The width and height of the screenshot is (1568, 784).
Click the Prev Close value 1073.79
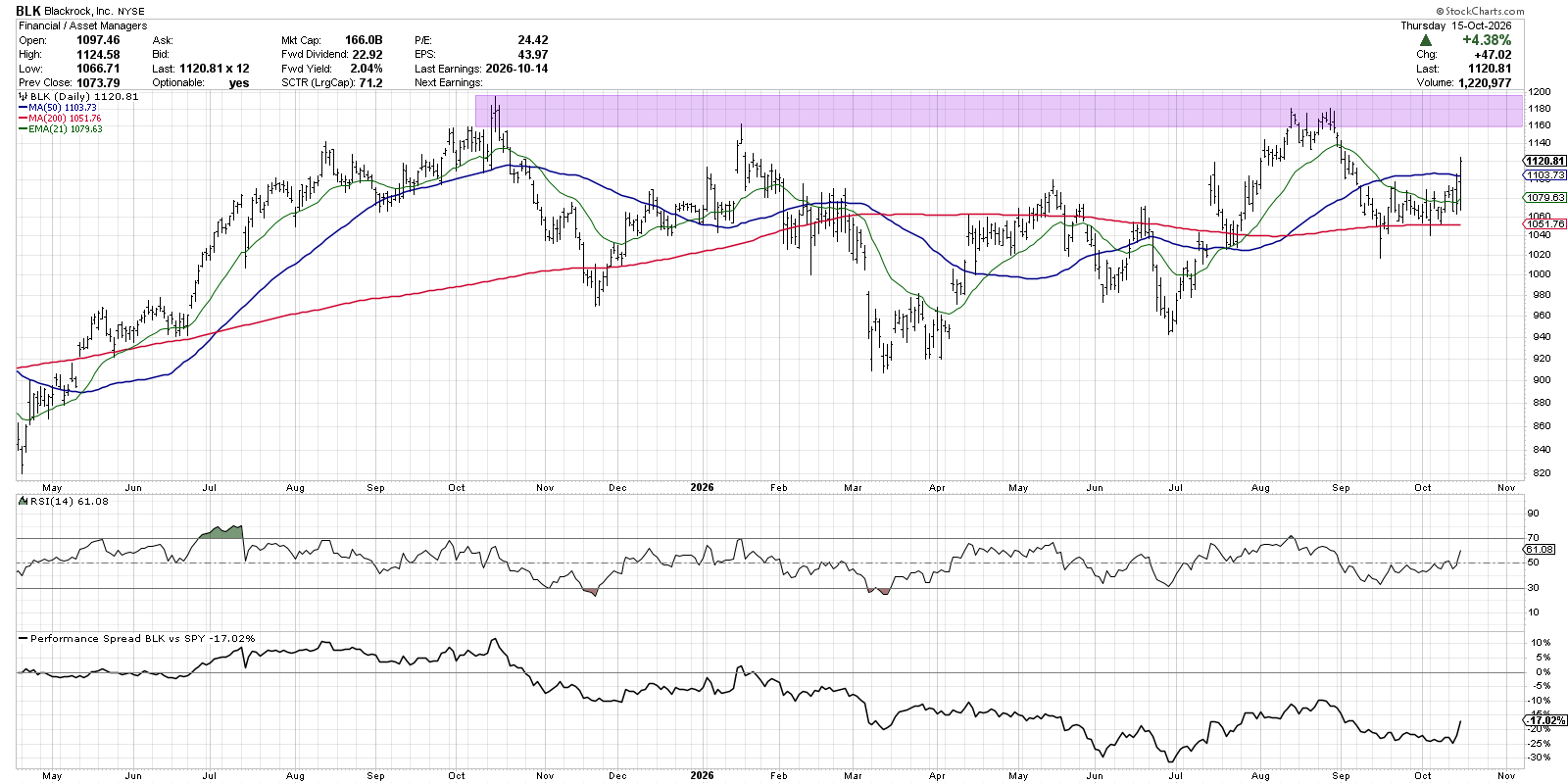[x=98, y=82]
